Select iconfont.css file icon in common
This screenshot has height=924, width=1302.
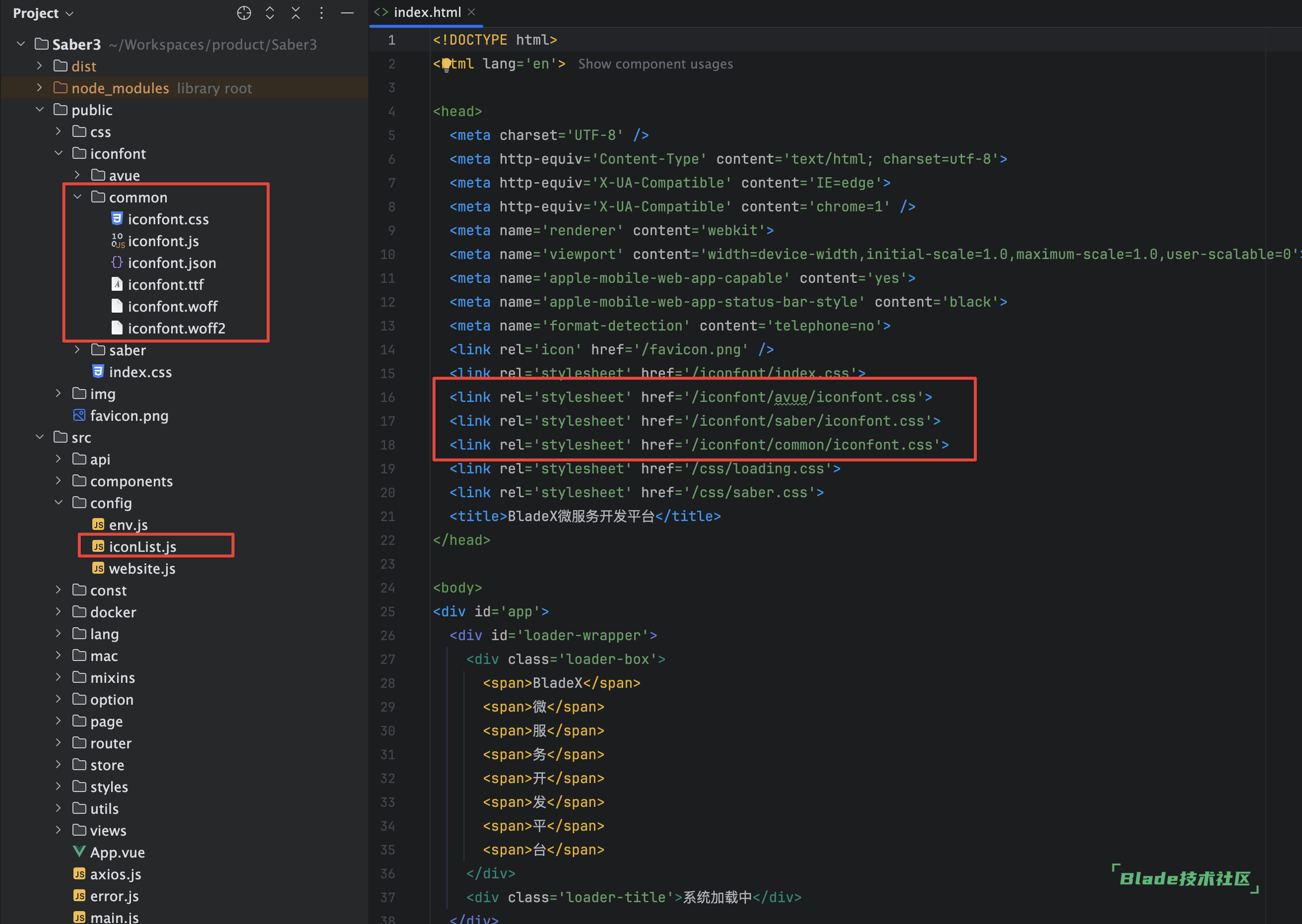117,218
